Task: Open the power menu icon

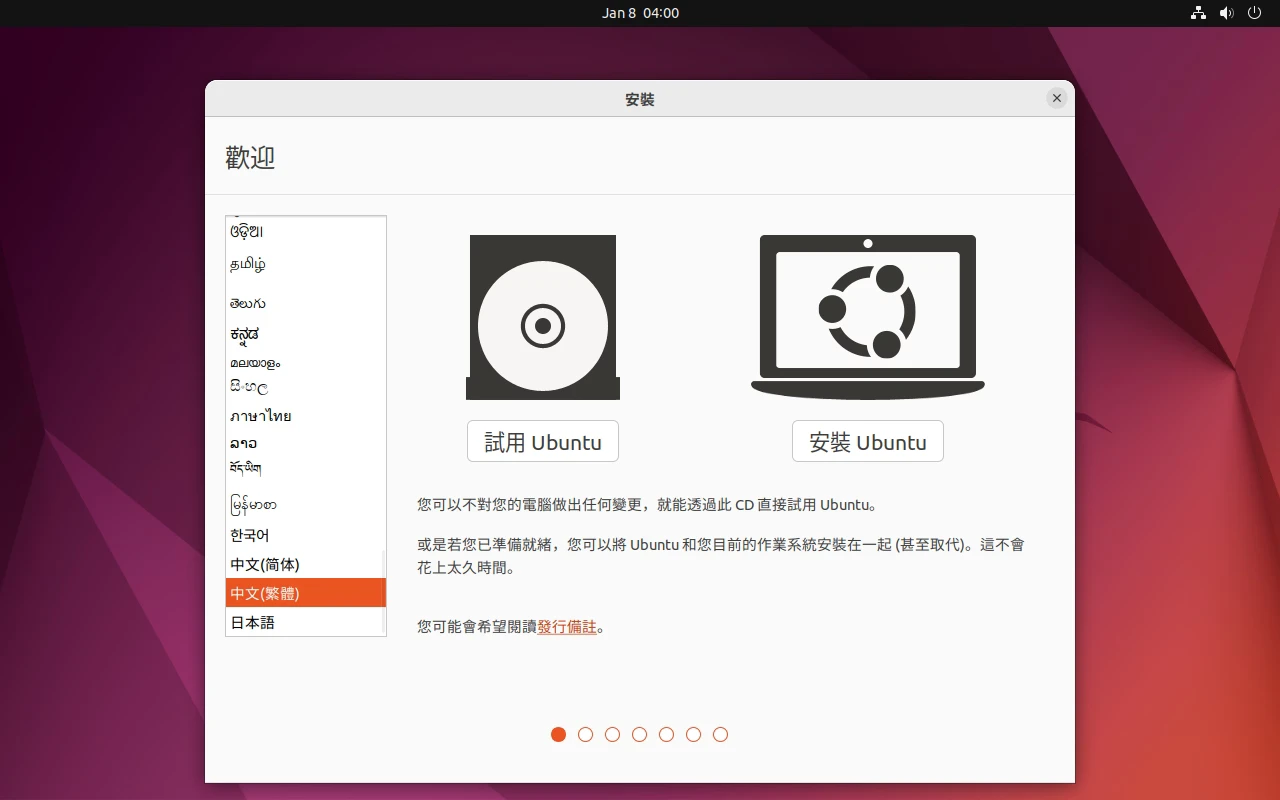Action: coord(1254,13)
